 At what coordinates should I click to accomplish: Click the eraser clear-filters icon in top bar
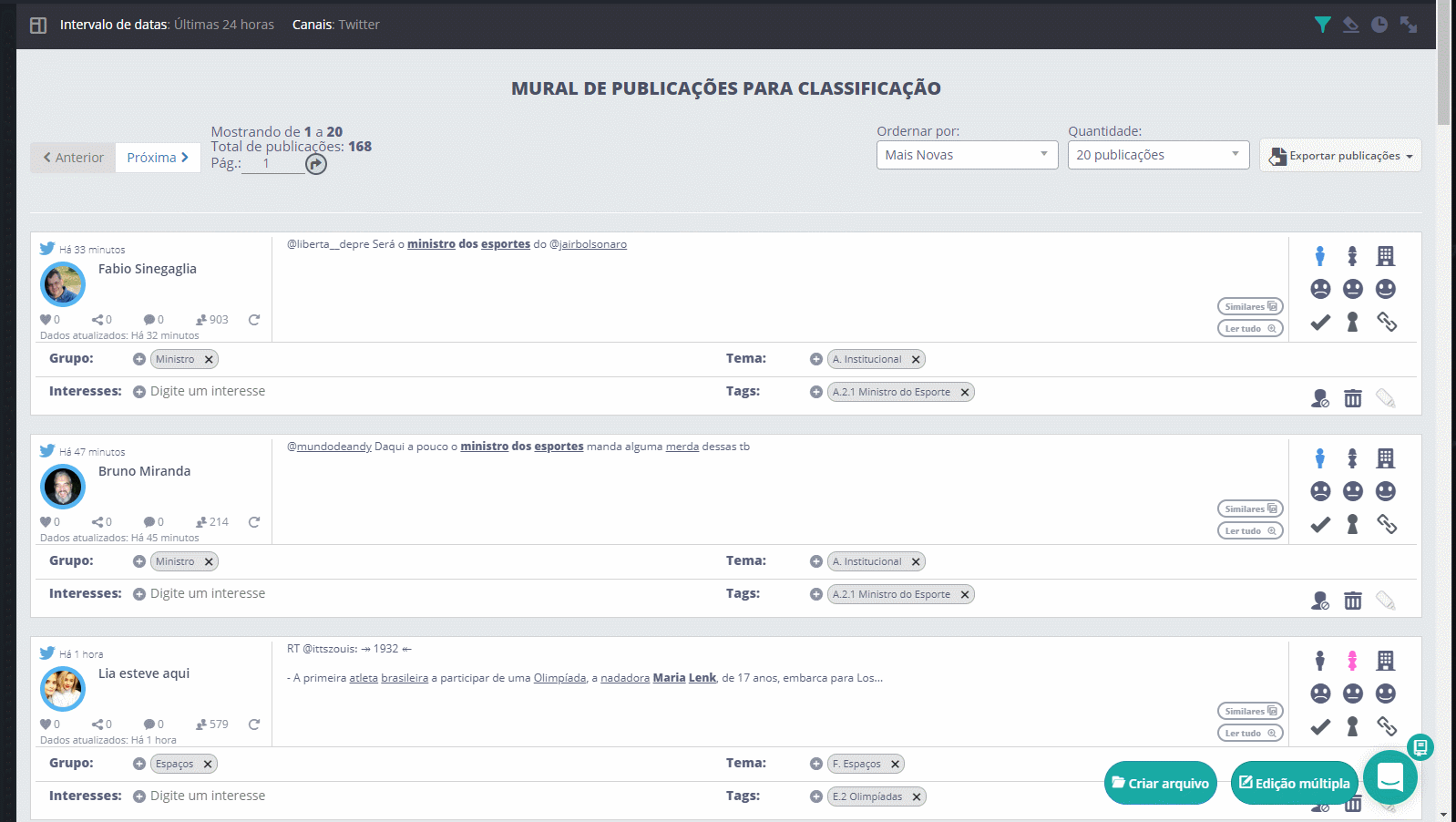tap(1350, 25)
